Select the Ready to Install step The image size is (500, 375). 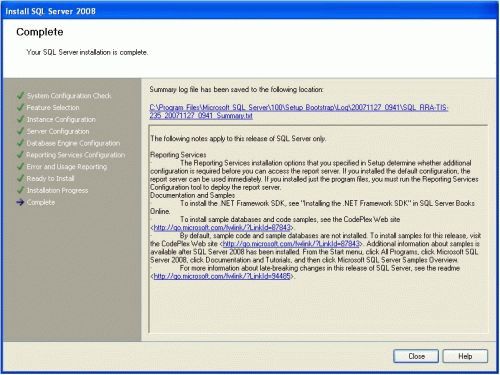click(x=50, y=179)
